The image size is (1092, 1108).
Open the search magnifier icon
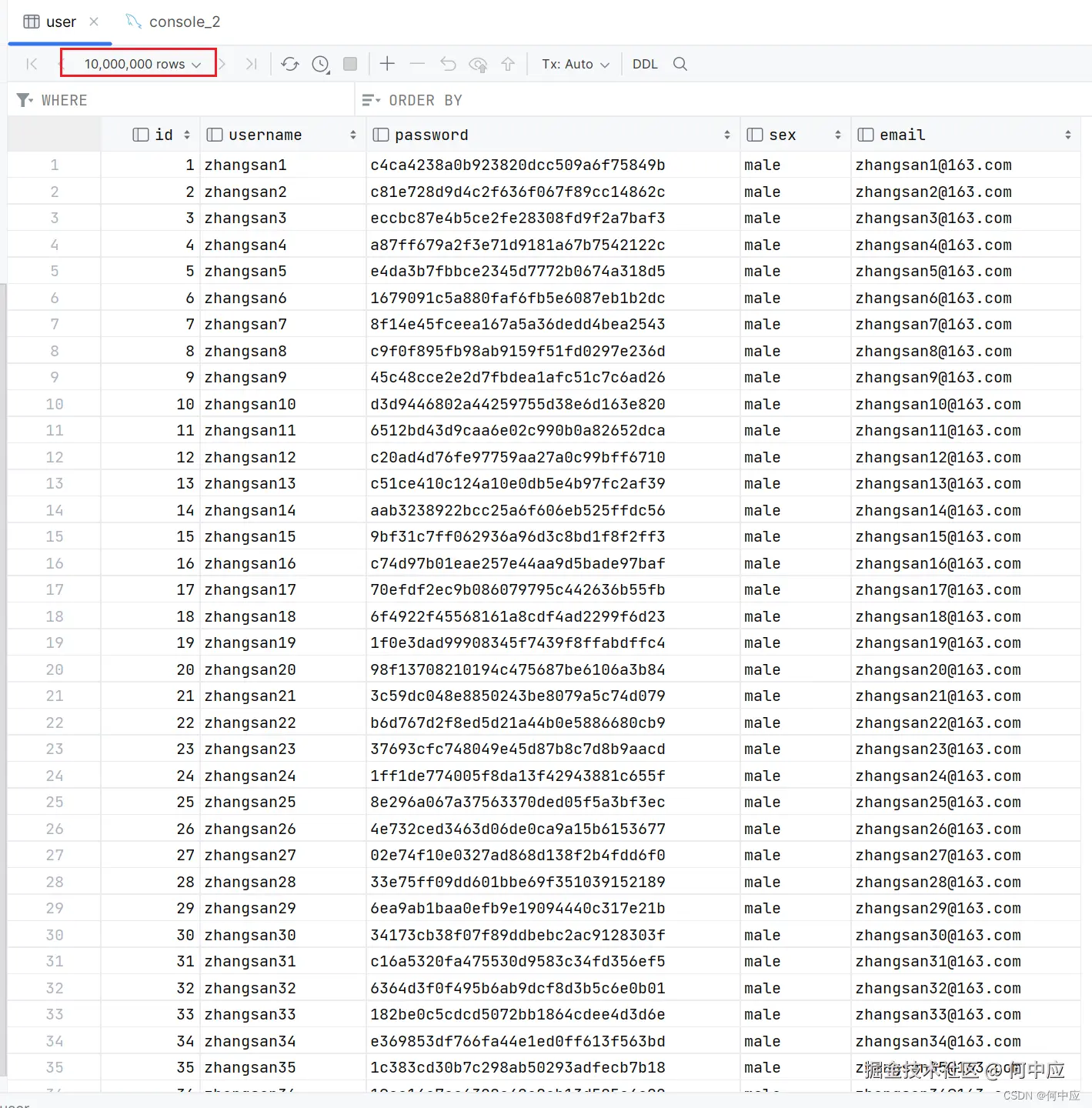click(680, 64)
